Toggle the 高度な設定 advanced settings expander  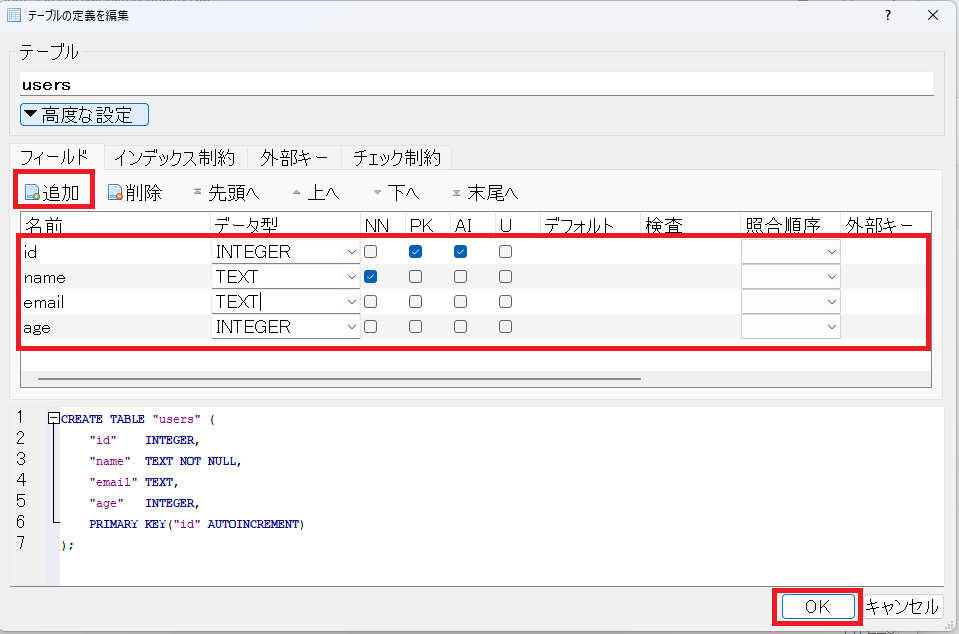click(84, 114)
